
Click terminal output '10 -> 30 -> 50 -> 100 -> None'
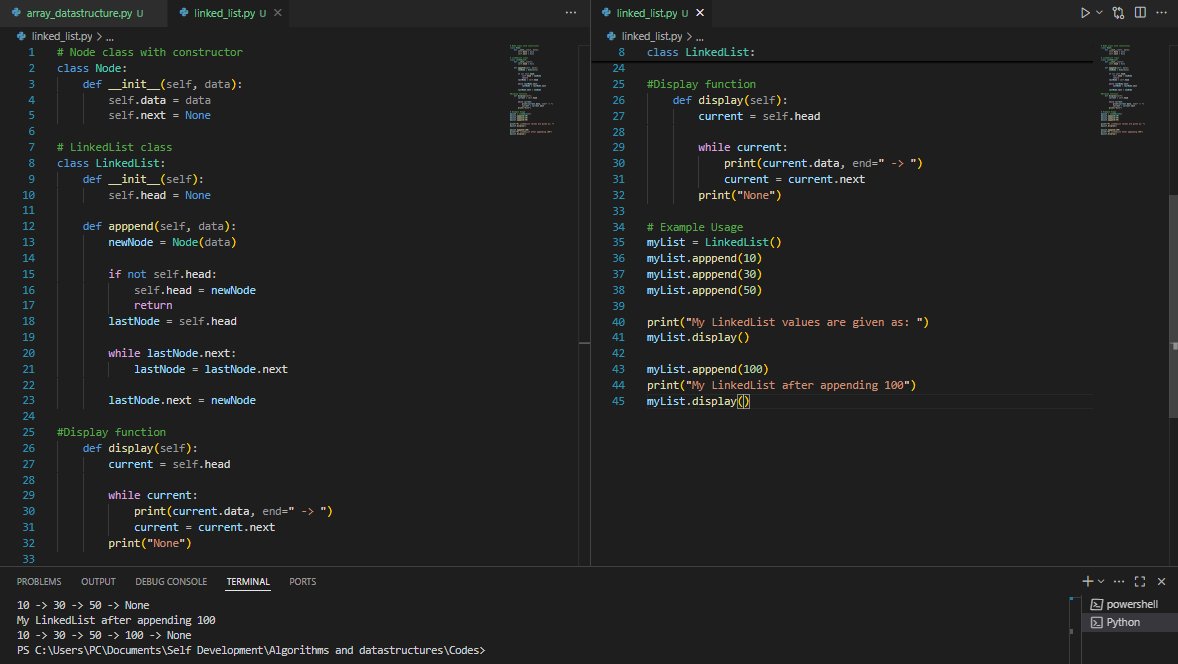point(104,635)
